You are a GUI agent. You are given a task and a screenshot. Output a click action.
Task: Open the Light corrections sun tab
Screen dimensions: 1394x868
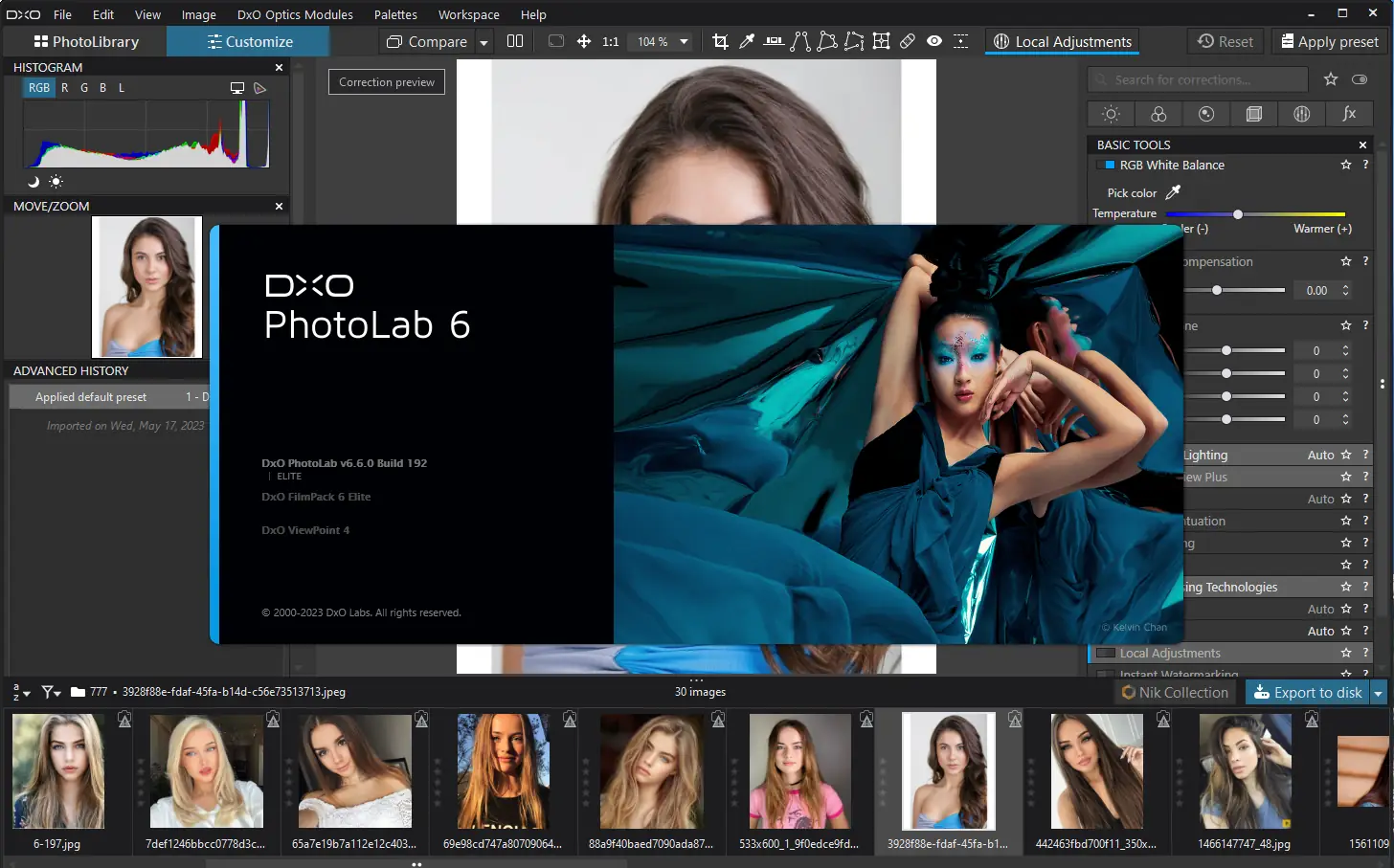click(x=1111, y=114)
